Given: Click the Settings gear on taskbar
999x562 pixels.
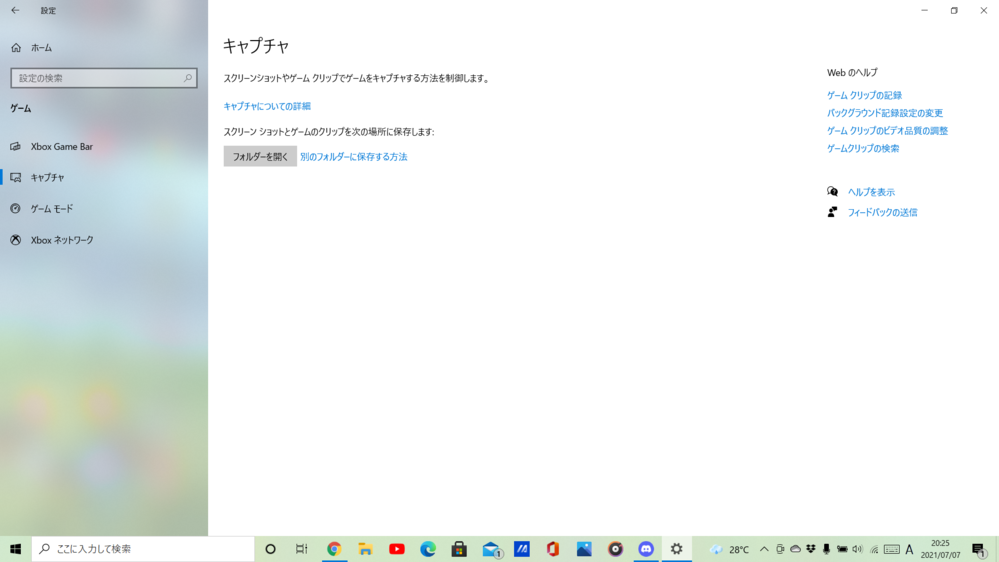Looking at the screenshot, I should coord(677,549).
